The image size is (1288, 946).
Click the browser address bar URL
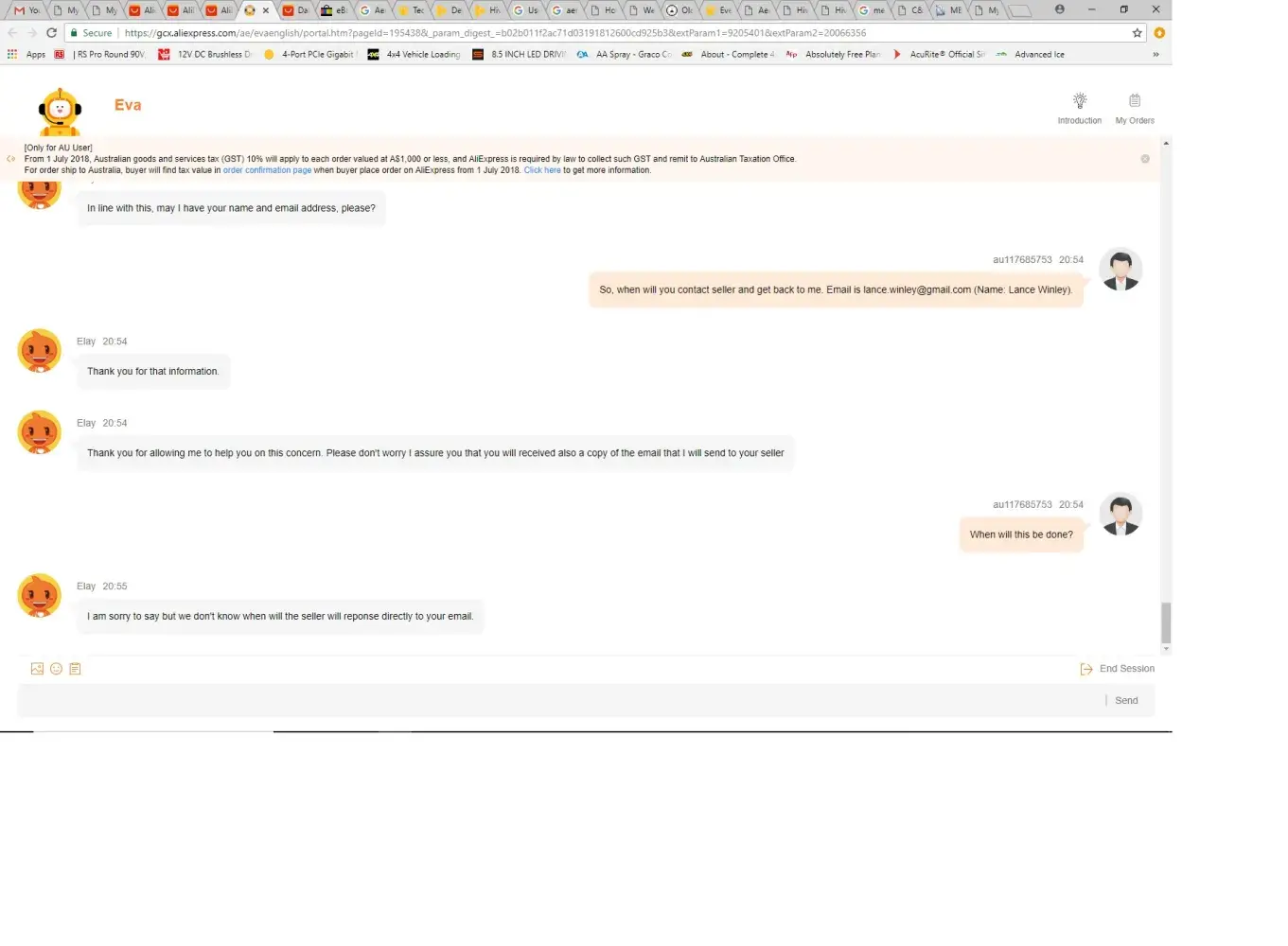pyautogui.click(x=495, y=33)
